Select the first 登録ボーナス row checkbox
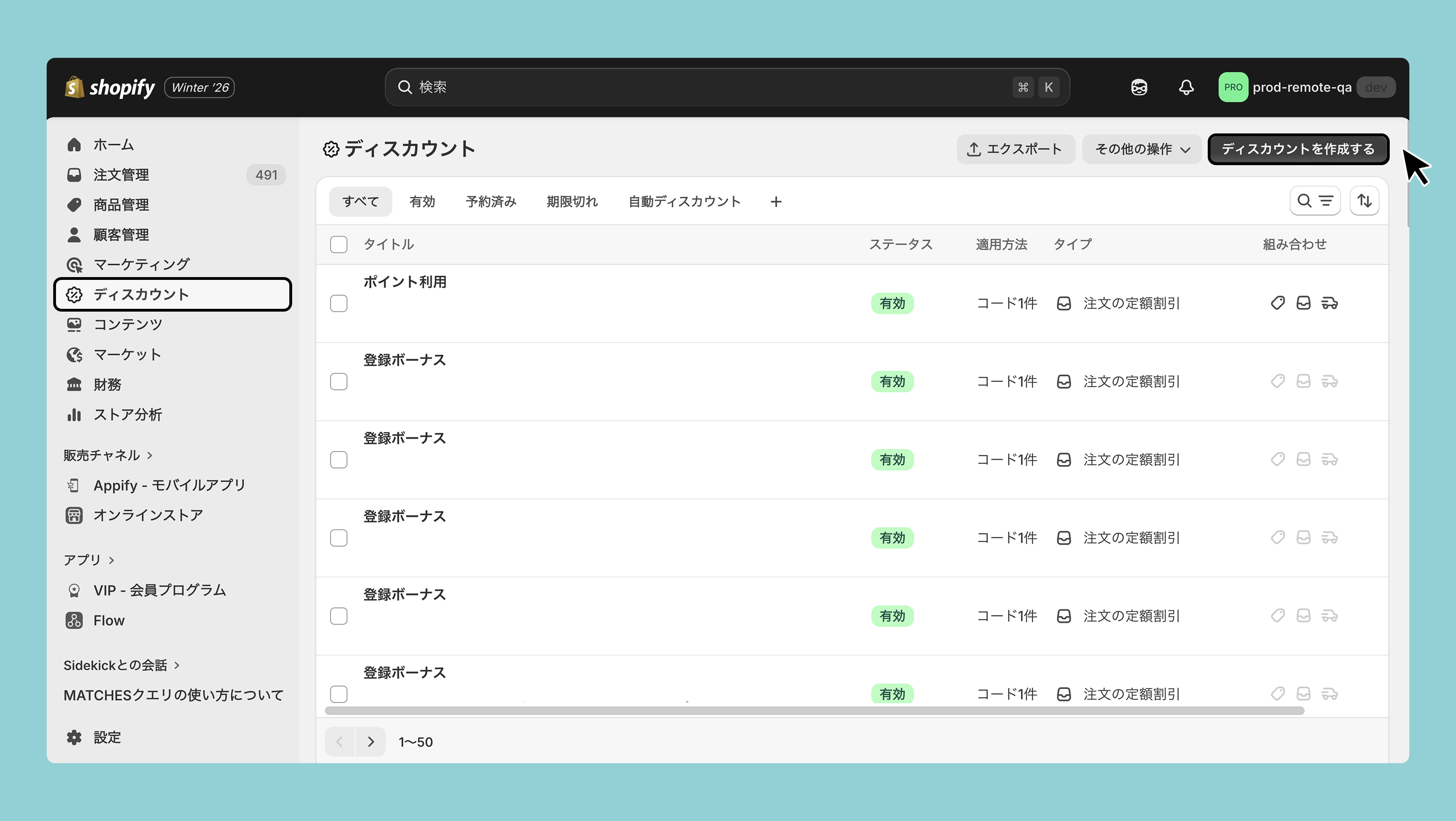This screenshot has height=821, width=1456. [338, 382]
